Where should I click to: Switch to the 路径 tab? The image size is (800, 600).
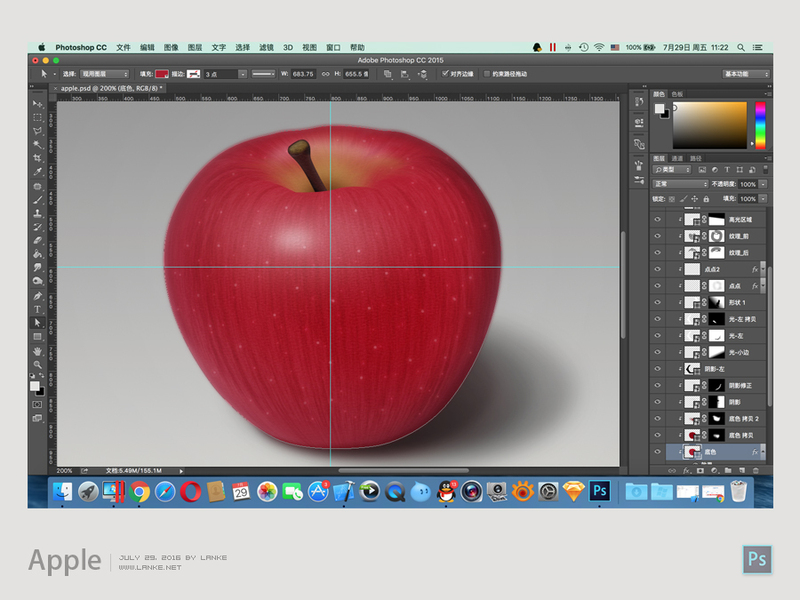coord(695,158)
